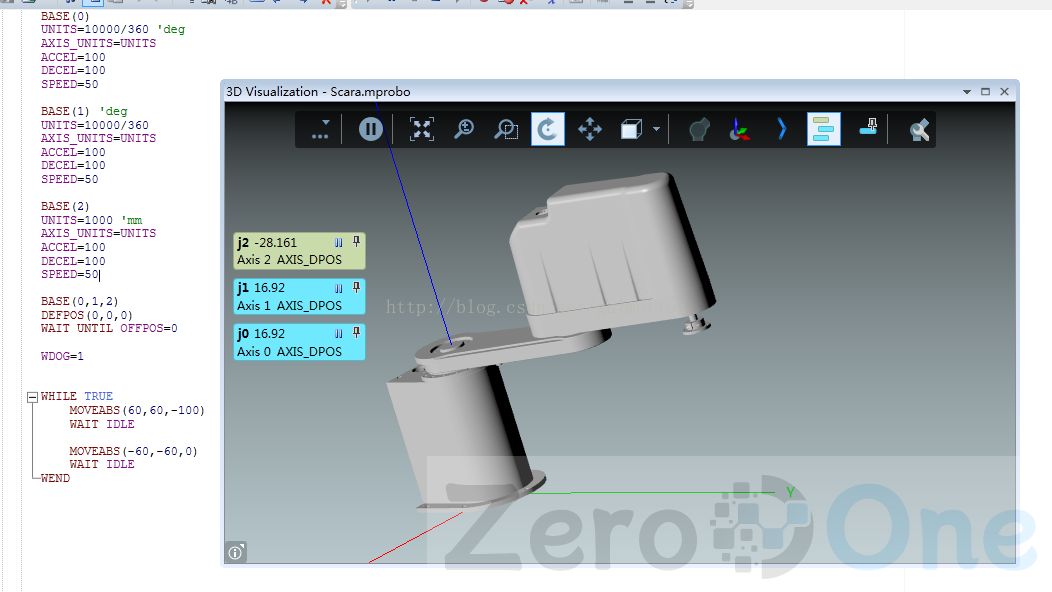Click the WEND code line
Screen dimensions: 1052x592
[55, 478]
